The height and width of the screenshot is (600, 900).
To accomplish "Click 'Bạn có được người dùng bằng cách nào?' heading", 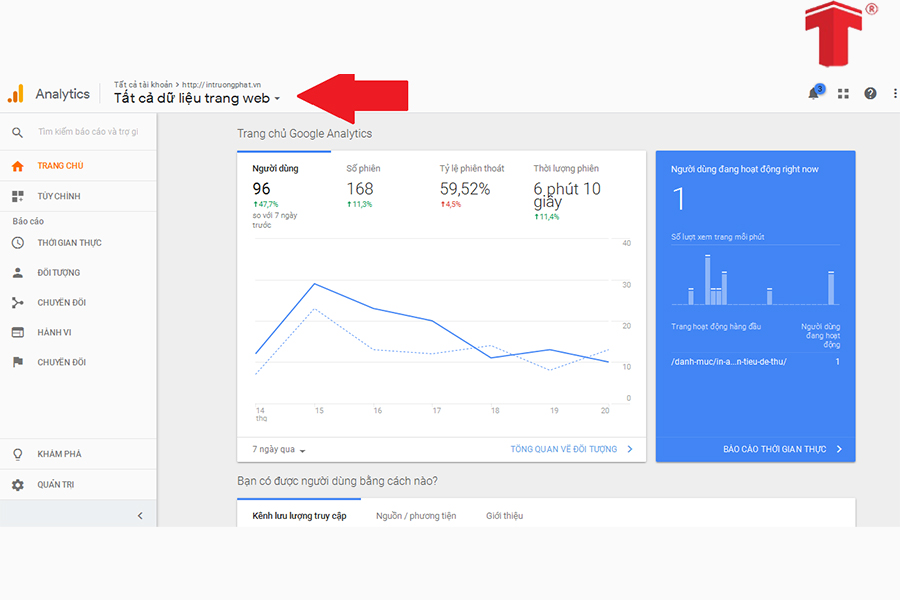I will (x=338, y=481).
